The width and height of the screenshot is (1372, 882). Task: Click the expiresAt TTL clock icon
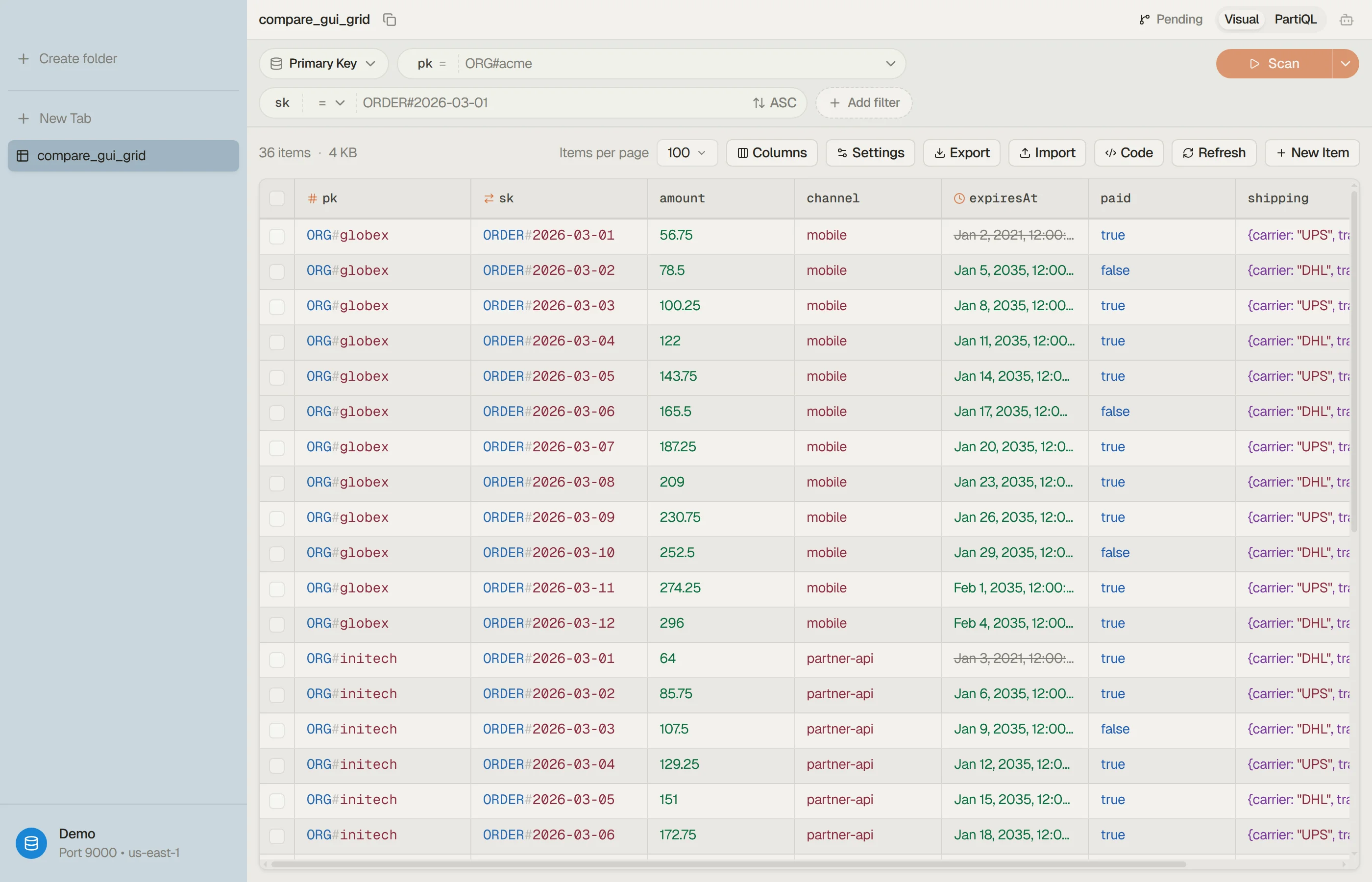[958, 198]
